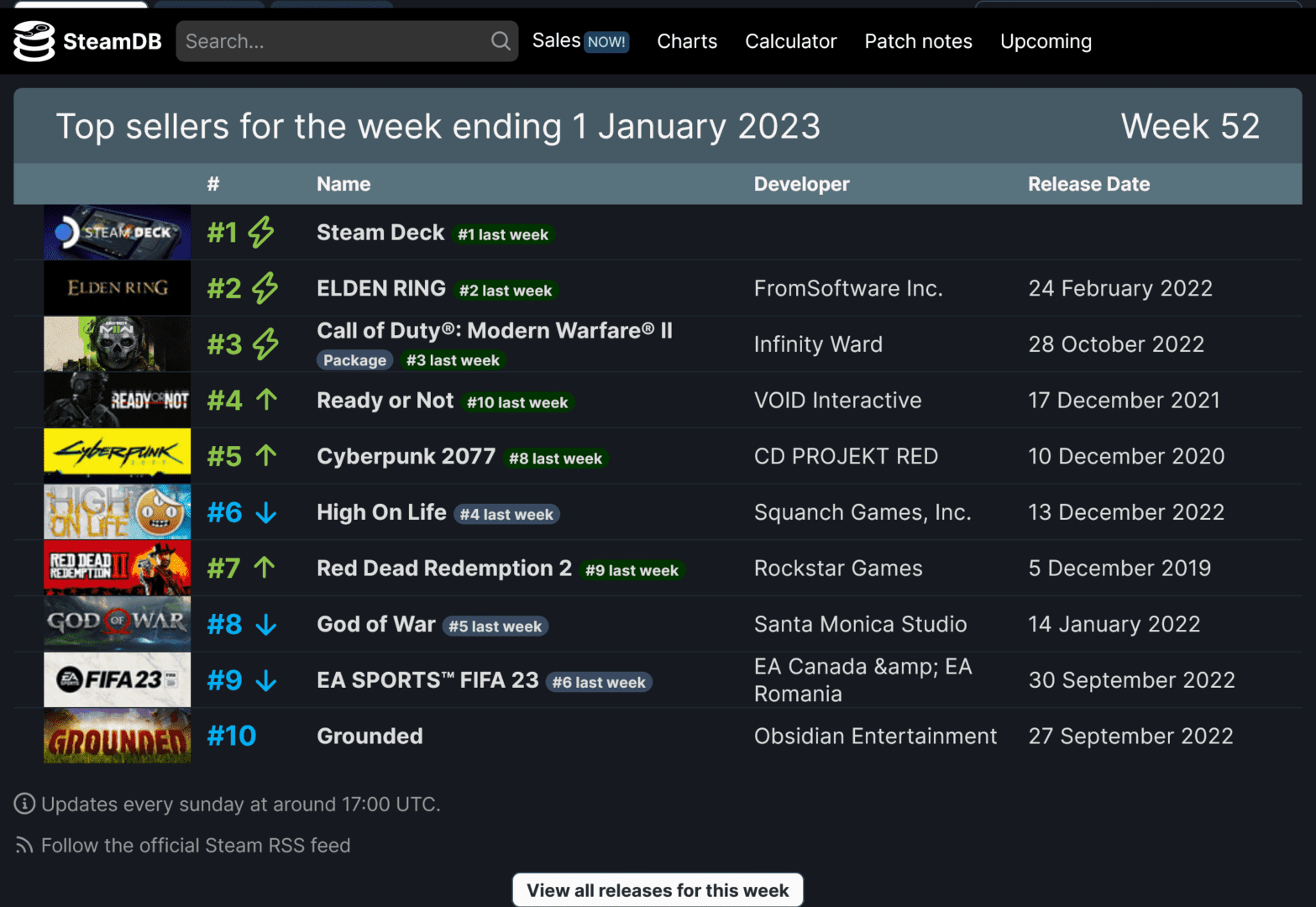
Task: Open the Grounded name link
Action: (x=370, y=736)
